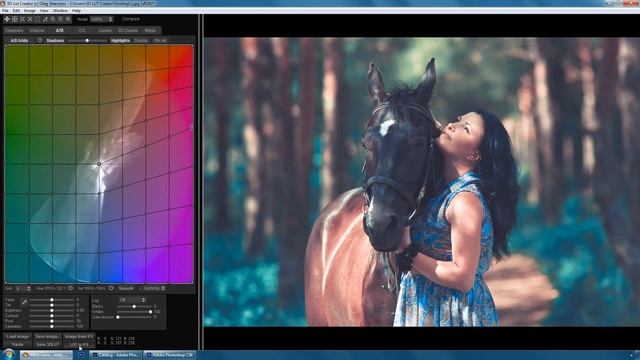Image resolution: width=640 pixels, height=360 pixels.
Task: Click the inward arrows shrink icon
Action: pyautogui.click(x=22, y=19)
